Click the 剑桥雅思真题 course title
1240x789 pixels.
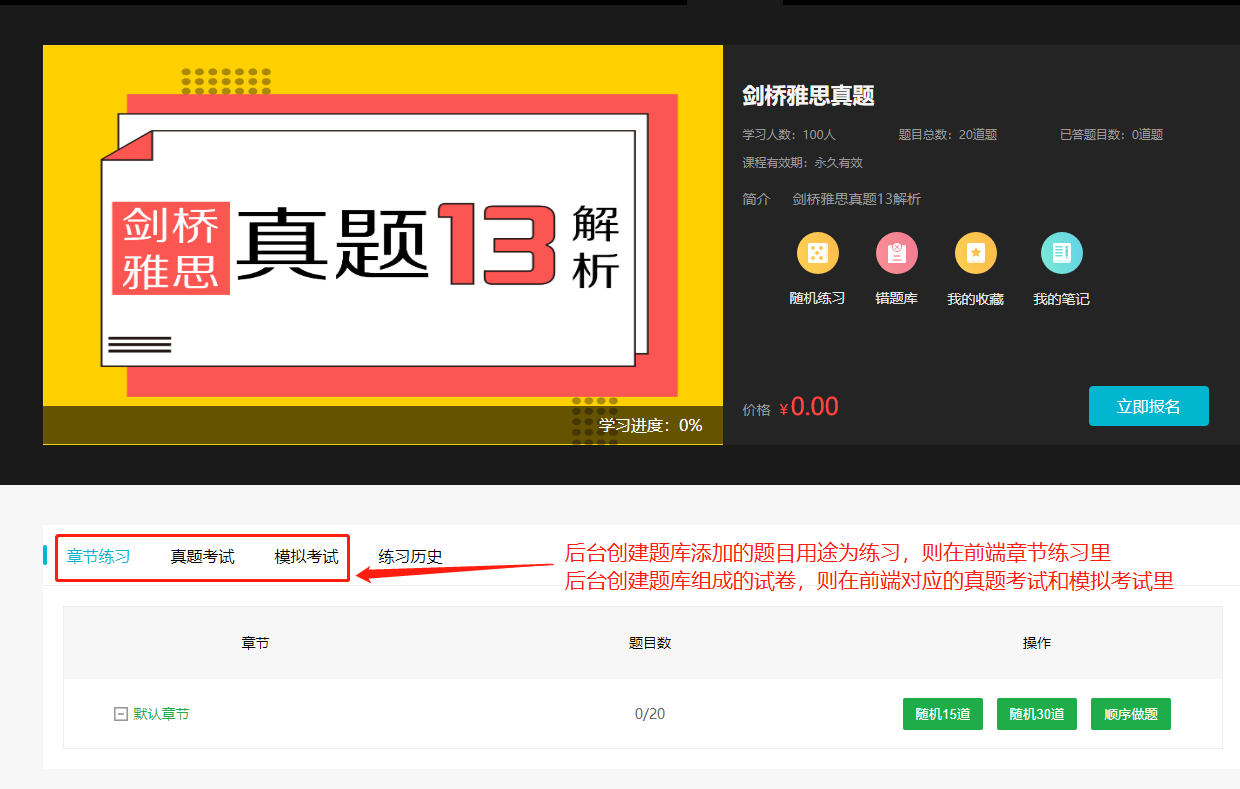point(808,96)
